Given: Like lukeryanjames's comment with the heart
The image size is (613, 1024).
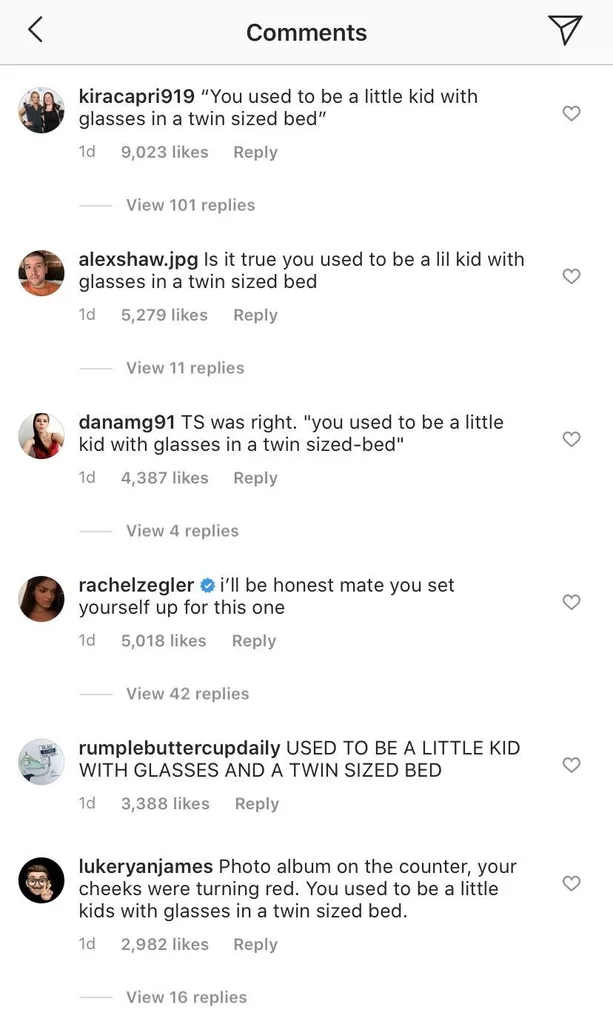Looking at the screenshot, I should pyautogui.click(x=571, y=884).
